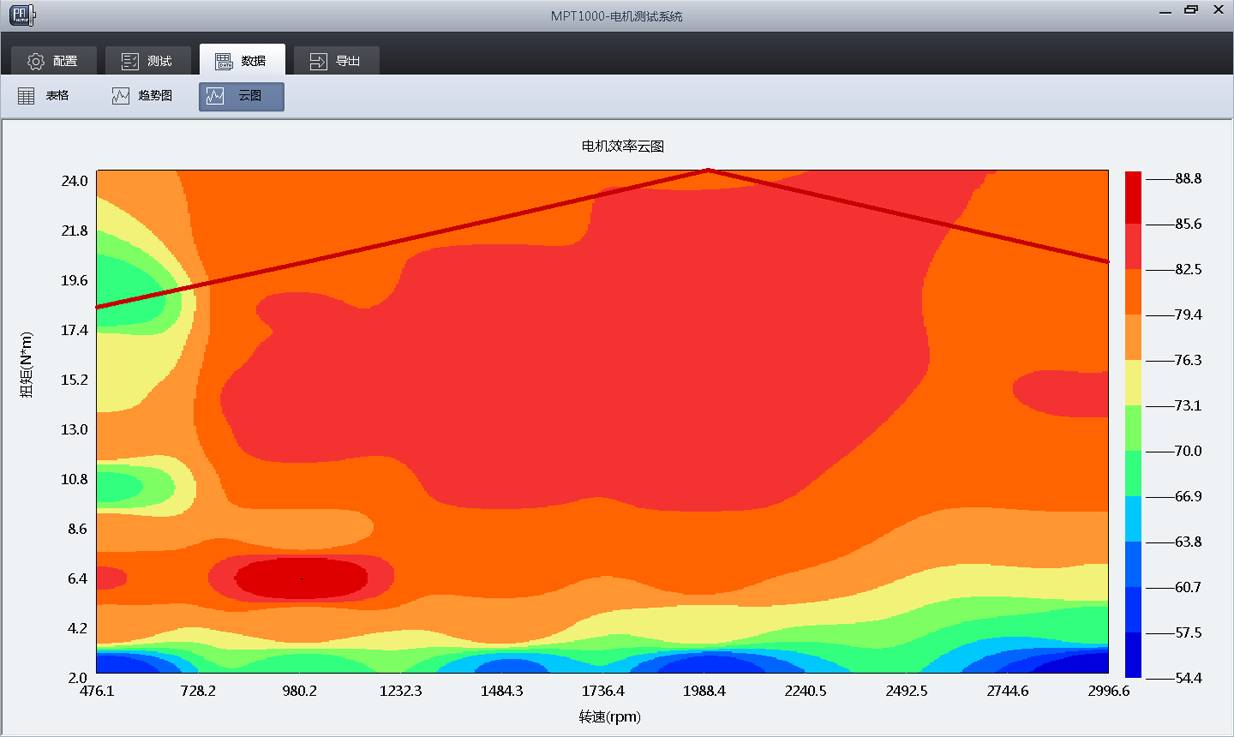Open the 配置 configuration tab

click(52, 60)
